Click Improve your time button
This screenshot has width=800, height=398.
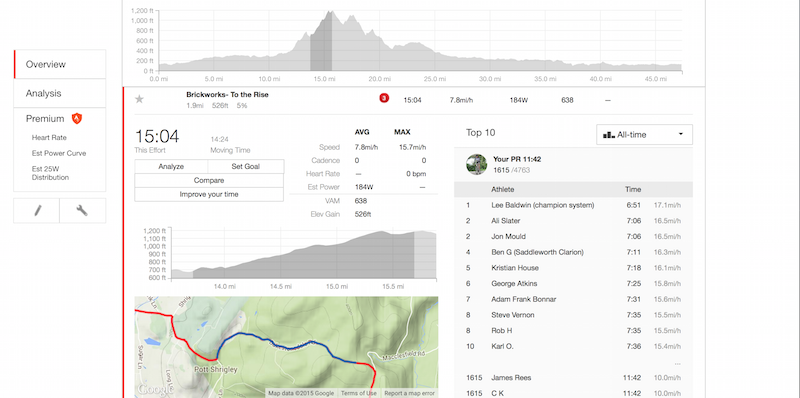point(209,194)
